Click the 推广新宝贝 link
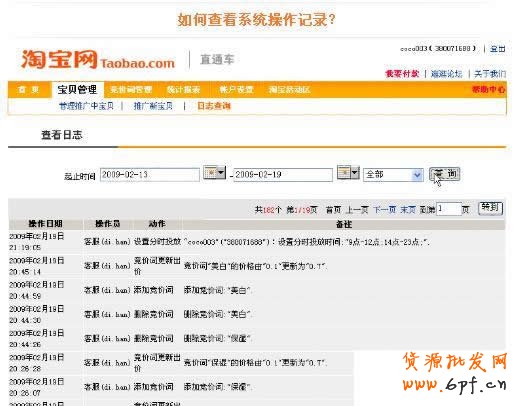The width and height of the screenshot is (517, 406). pyautogui.click(x=153, y=106)
